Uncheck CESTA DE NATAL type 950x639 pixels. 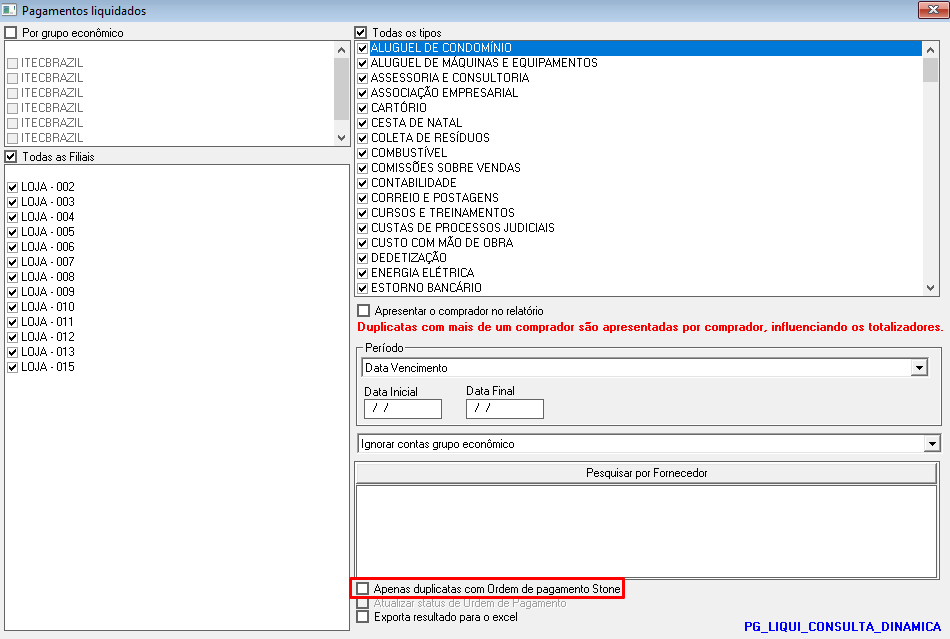pyautogui.click(x=363, y=123)
